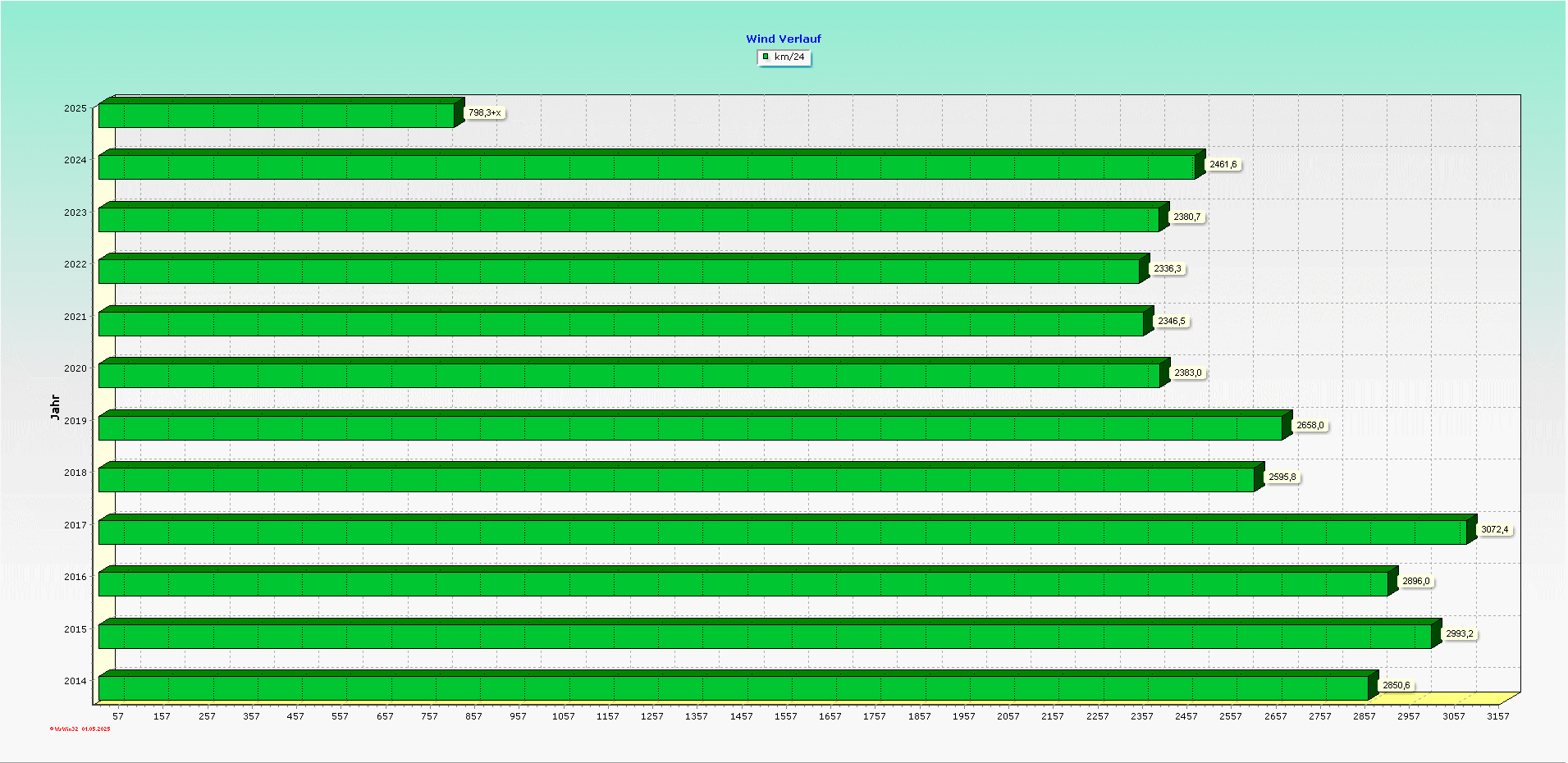The width and height of the screenshot is (1568, 763).
Task: Click the km/24 legend label
Action: [x=789, y=57]
